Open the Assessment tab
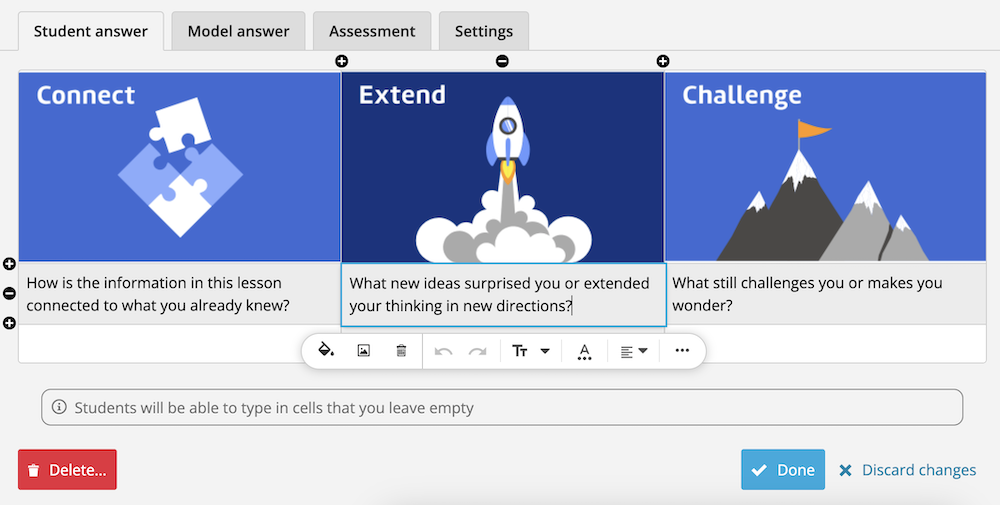The image size is (1000, 505). coord(372,31)
